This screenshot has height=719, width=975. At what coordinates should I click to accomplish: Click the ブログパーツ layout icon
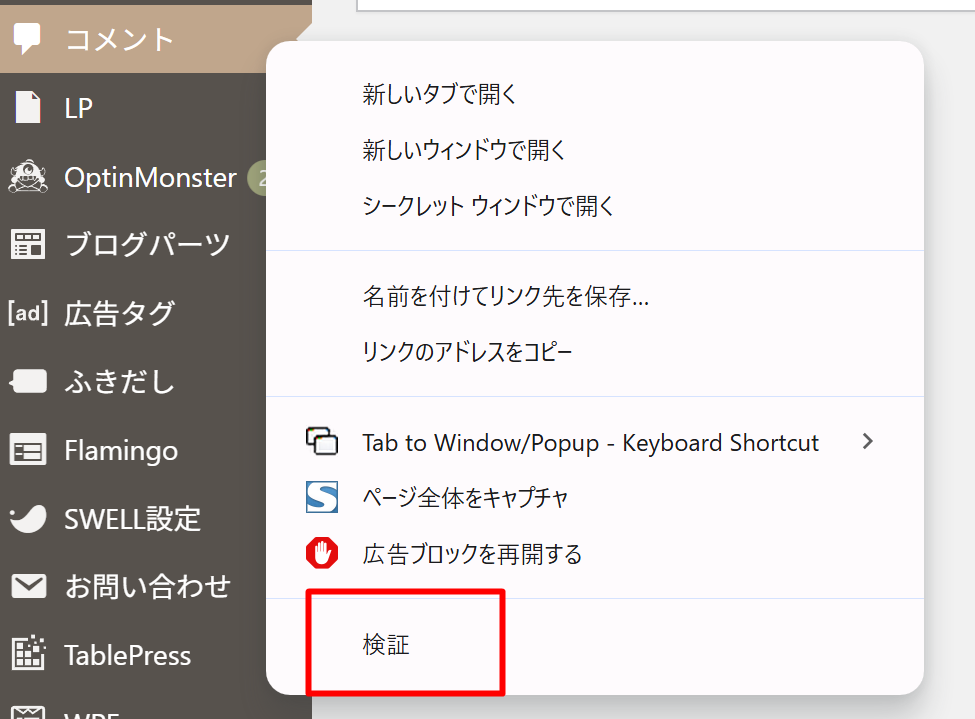click(x=28, y=244)
